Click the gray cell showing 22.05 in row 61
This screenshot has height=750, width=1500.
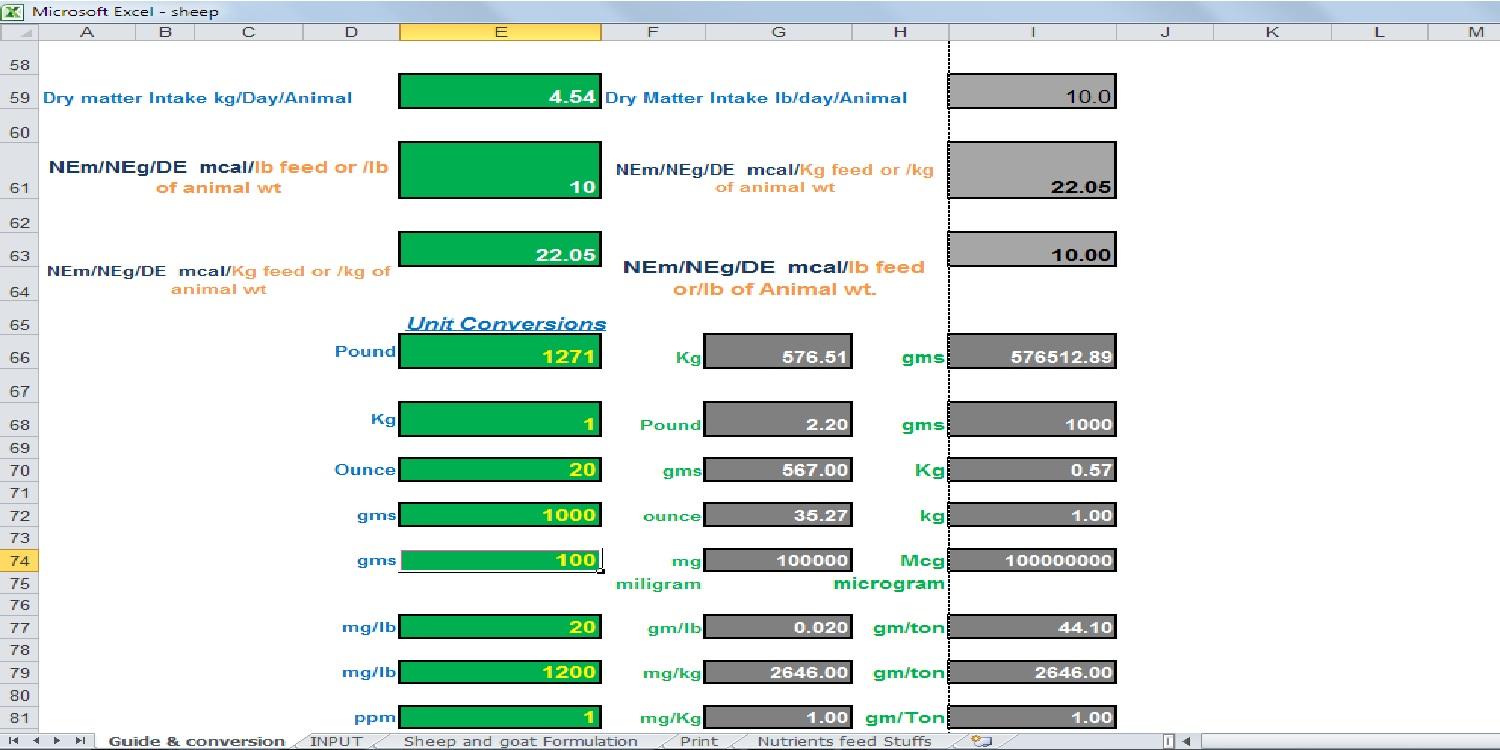(x=1032, y=170)
